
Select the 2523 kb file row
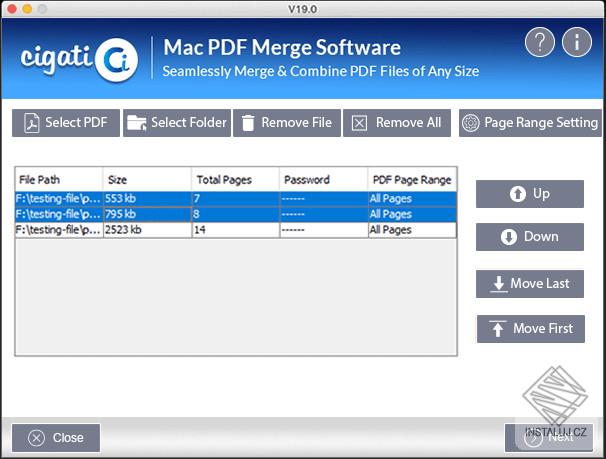click(236, 230)
